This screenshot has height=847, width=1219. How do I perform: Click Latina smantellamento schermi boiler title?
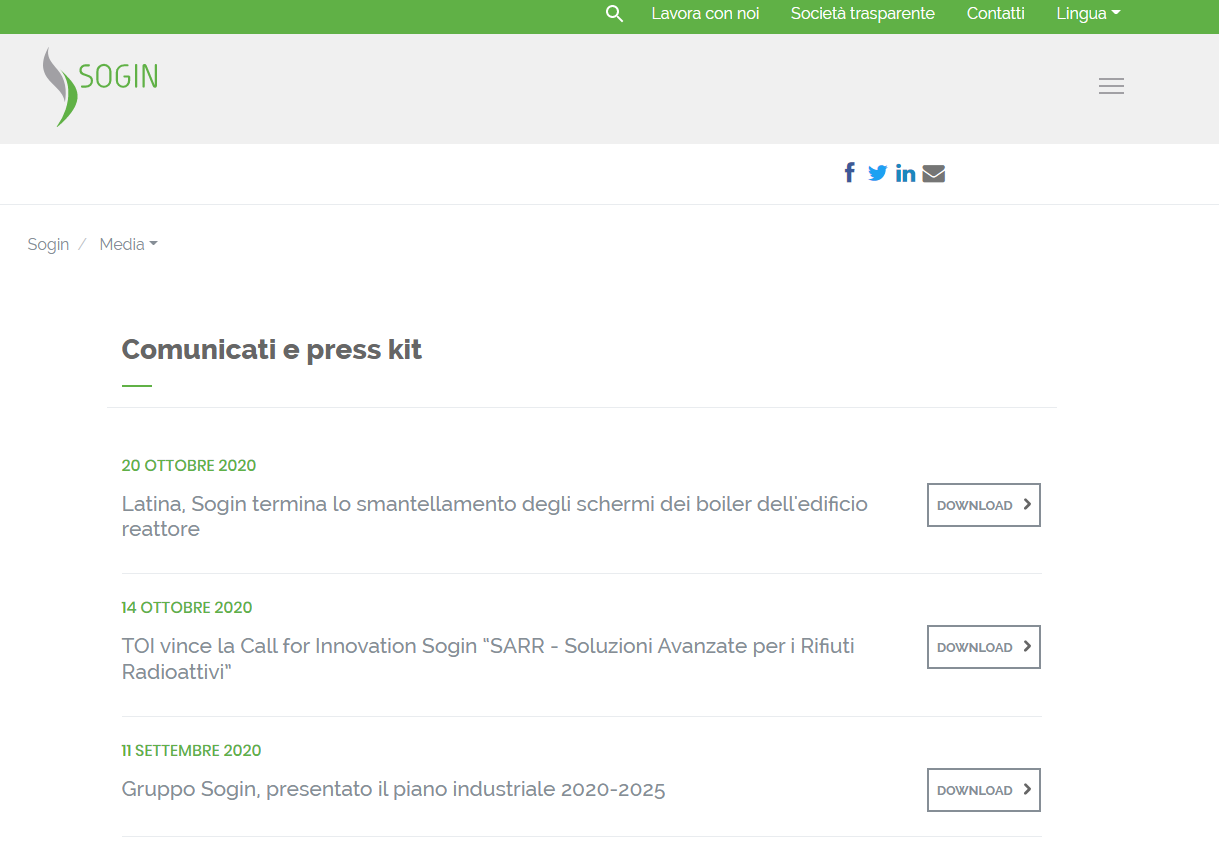pyautogui.click(x=495, y=516)
